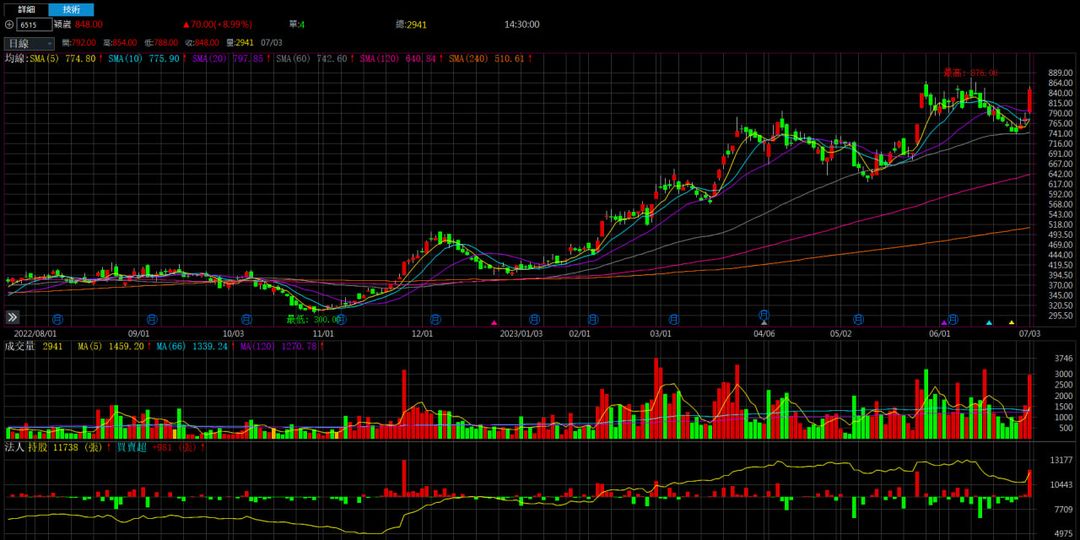Click the magenta triangle marker before 2023/01/03
The image size is (1080, 540).
pos(493,322)
